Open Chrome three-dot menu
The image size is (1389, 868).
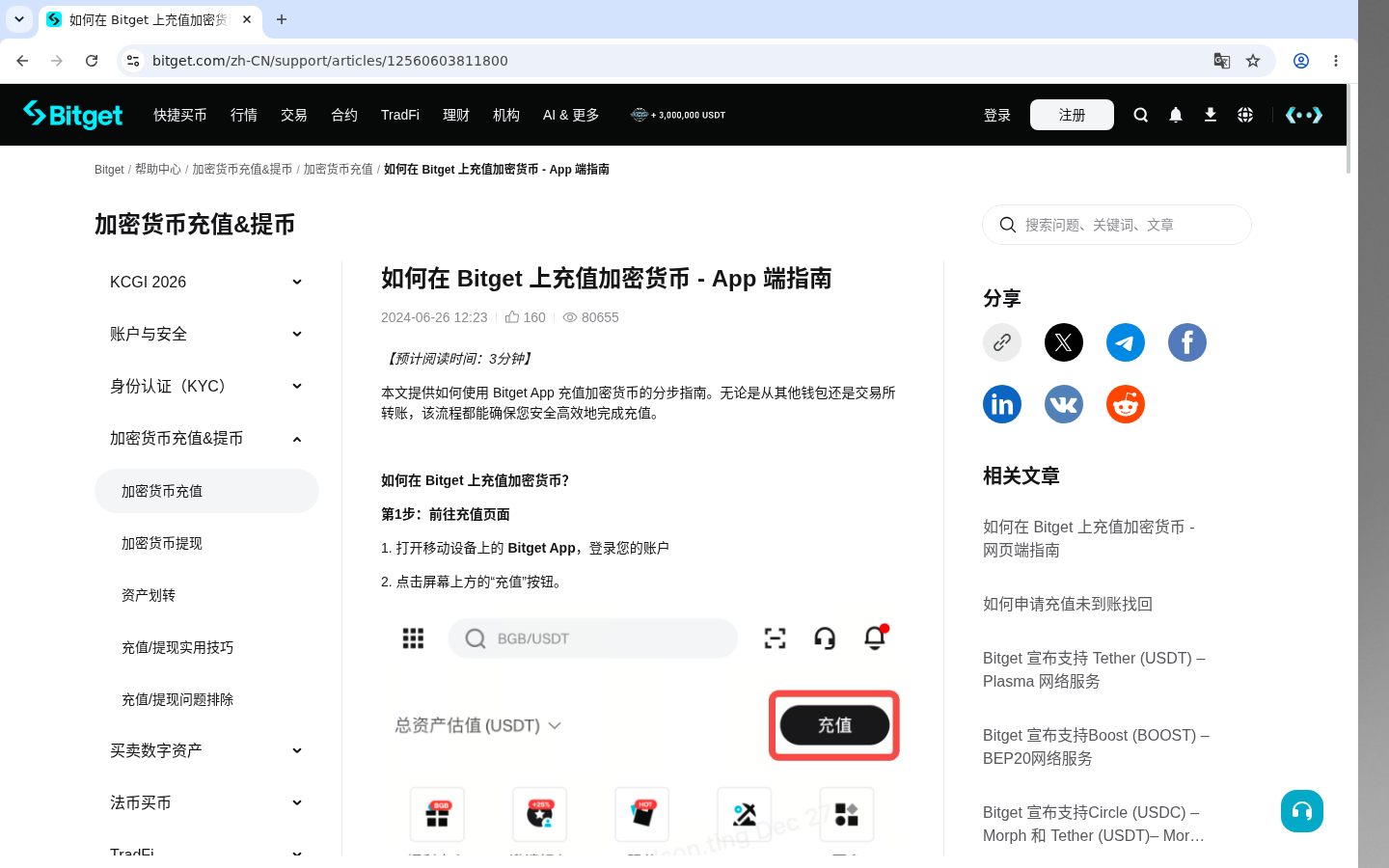pos(1336,61)
